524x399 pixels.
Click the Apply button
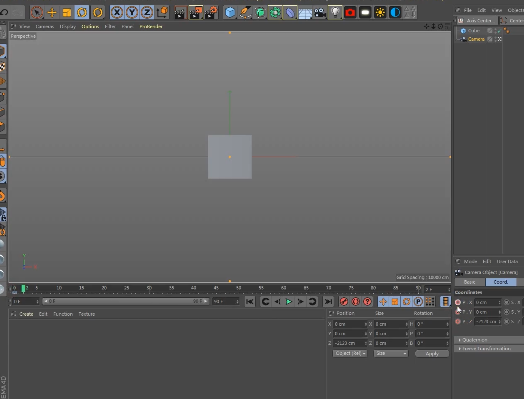[432, 354]
